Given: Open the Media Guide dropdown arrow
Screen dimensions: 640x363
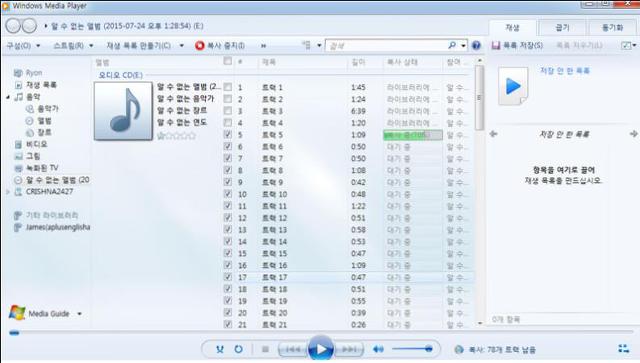Looking at the screenshot, I should click(80, 314).
